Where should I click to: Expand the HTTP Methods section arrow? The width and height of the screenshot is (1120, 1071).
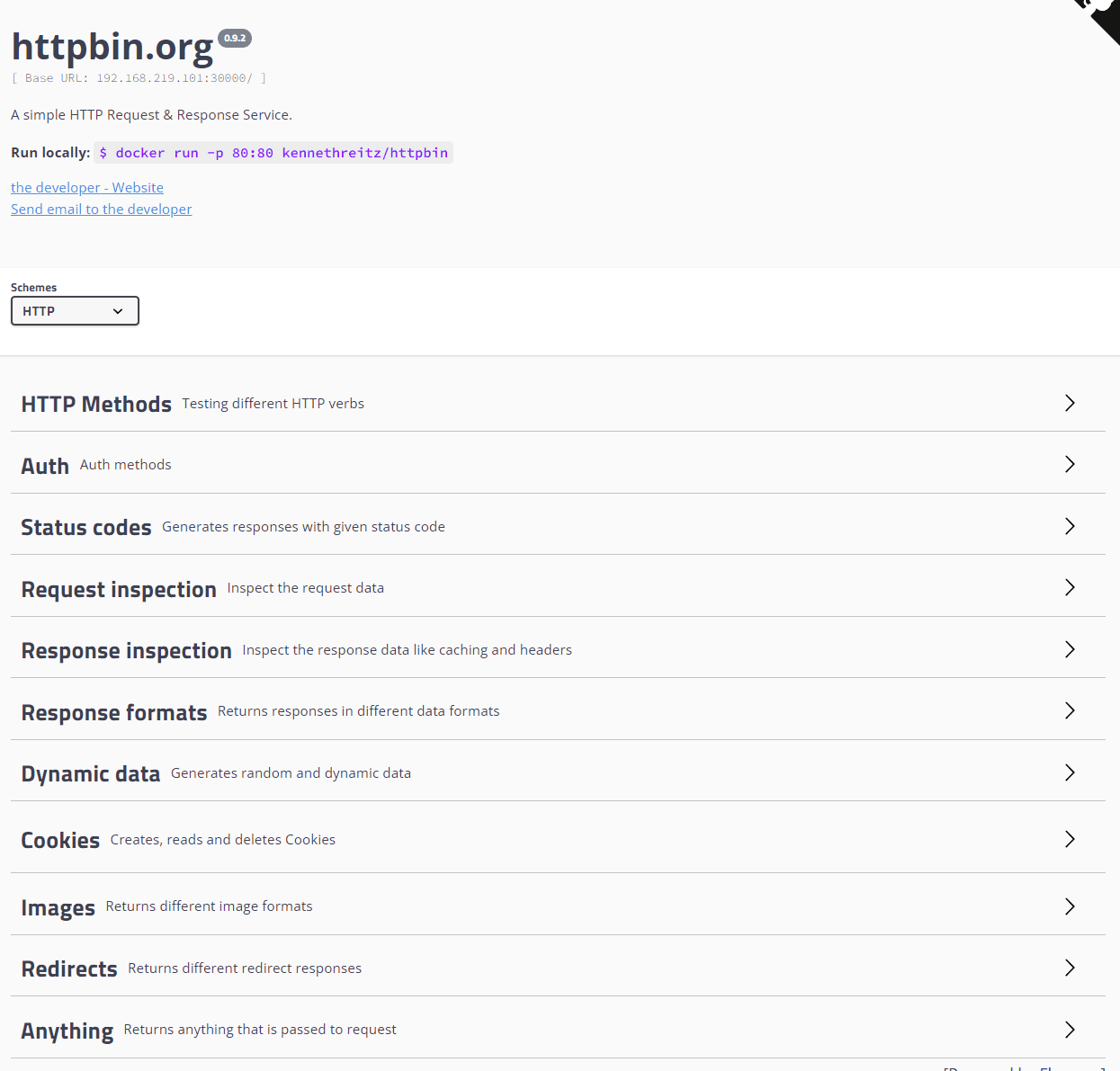pos(1070,403)
